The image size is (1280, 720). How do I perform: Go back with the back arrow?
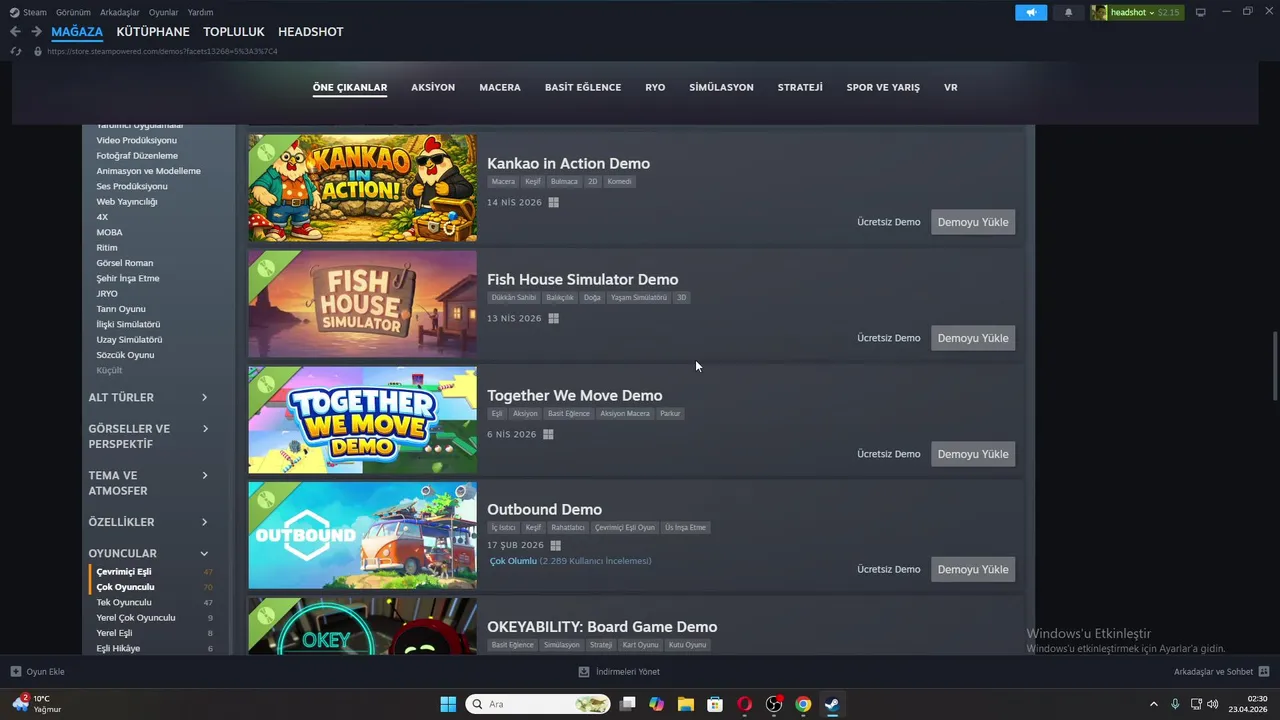(x=15, y=32)
